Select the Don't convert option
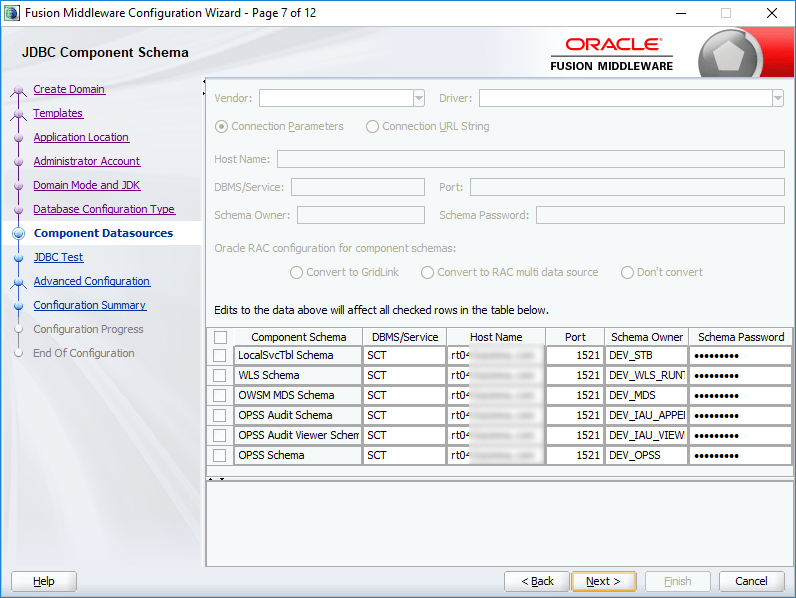The height and width of the screenshot is (598, 796). [627, 273]
